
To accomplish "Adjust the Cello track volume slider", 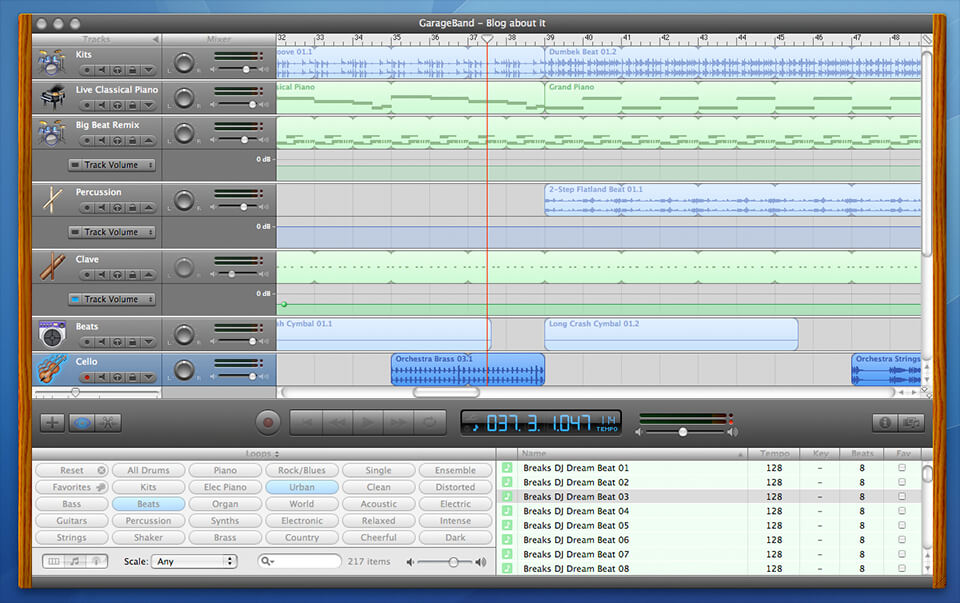I will coord(252,376).
